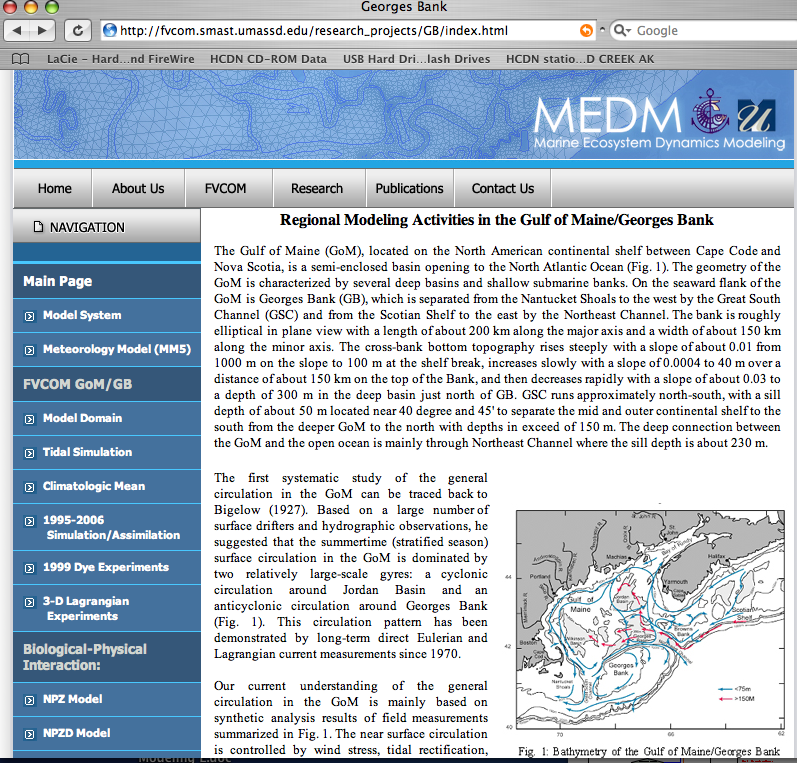The width and height of the screenshot is (797, 763).
Task: Reload the page with the refresh button
Action: pos(78,30)
